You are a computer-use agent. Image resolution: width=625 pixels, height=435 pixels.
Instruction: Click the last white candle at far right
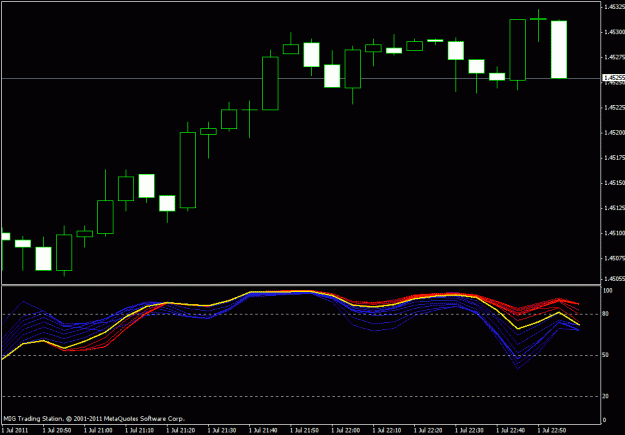pos(559,49)
